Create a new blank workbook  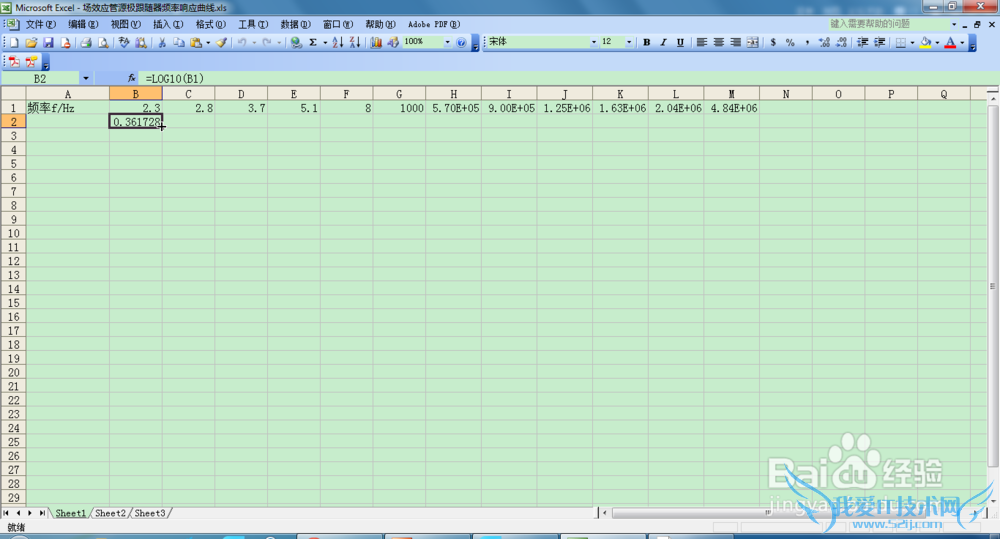[x=14, y=42]
